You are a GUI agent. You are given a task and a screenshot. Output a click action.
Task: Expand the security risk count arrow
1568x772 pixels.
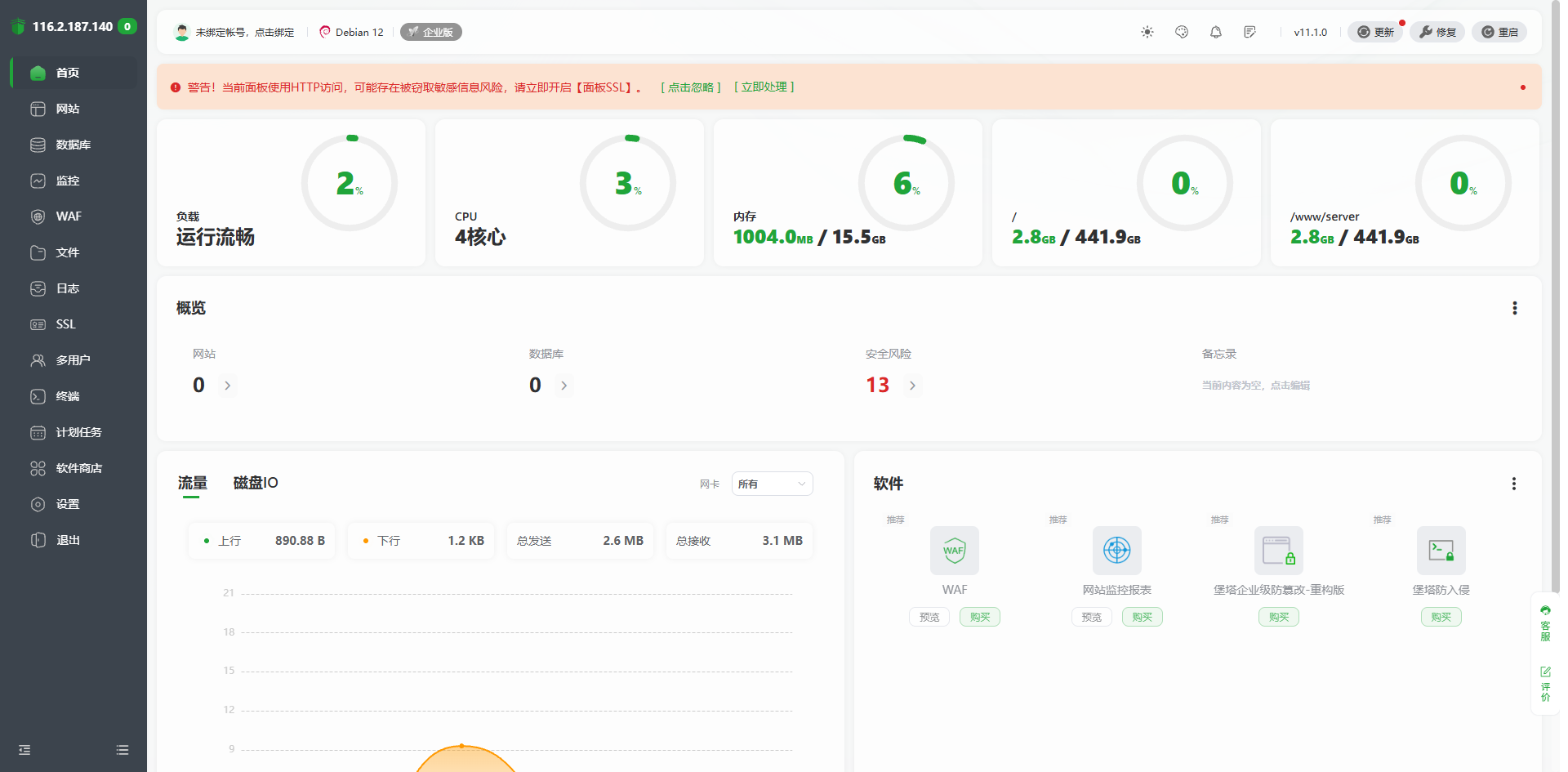coord(912,386)
